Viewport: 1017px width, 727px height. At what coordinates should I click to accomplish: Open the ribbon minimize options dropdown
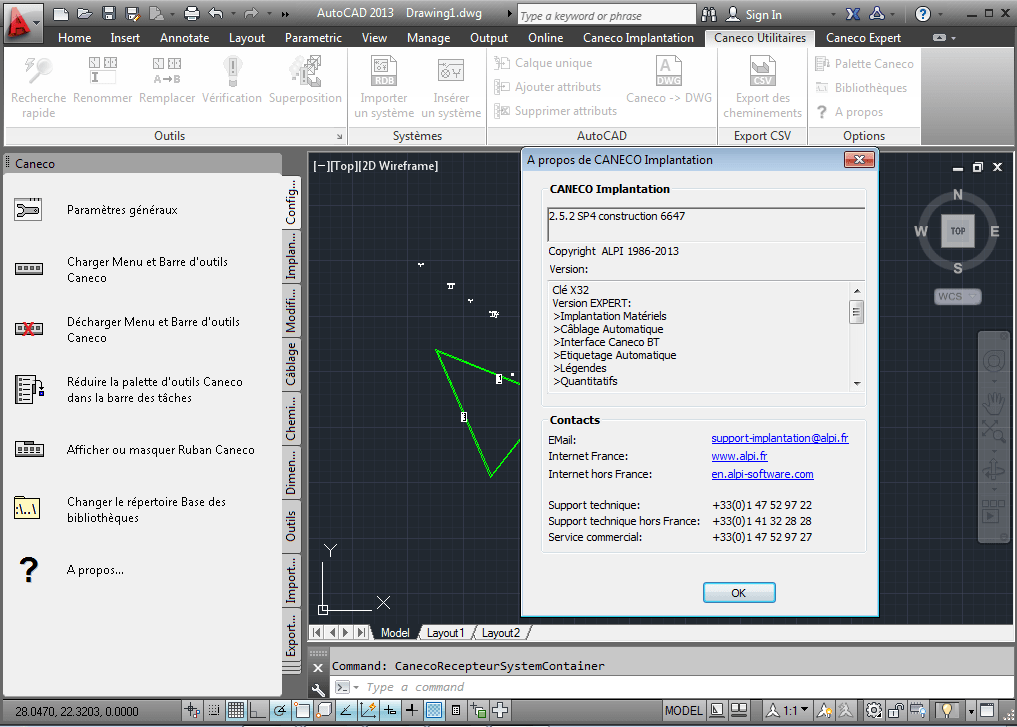[x=953, y=38]
